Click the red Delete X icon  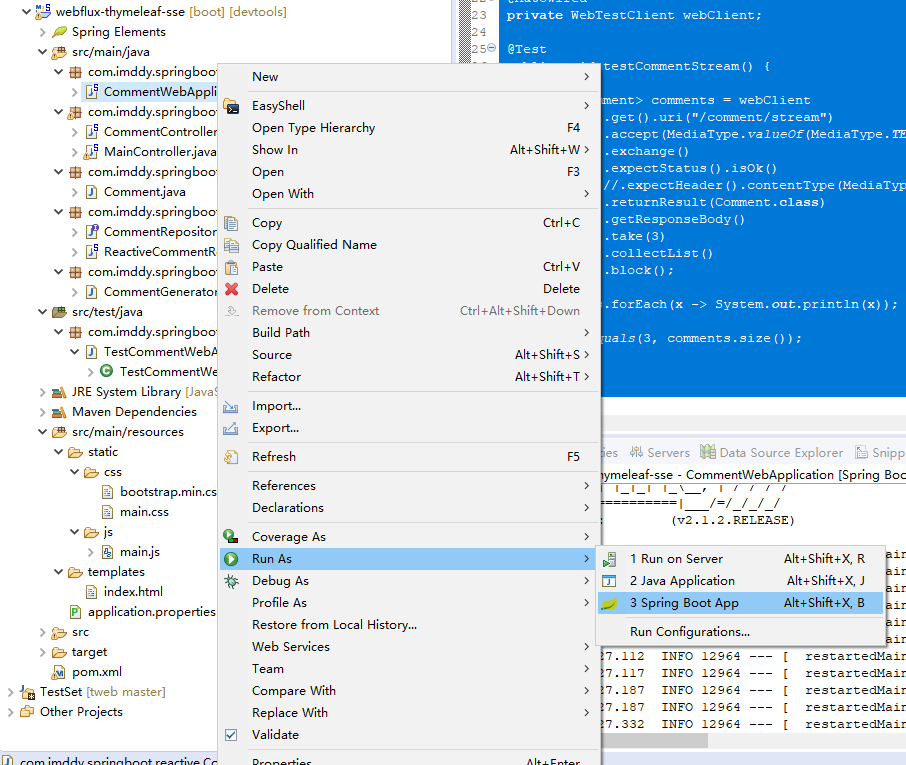point(231,289)
